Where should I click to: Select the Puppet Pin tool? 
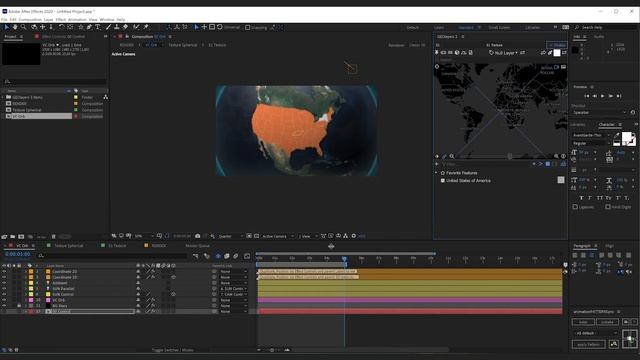(x=146, y=27)
